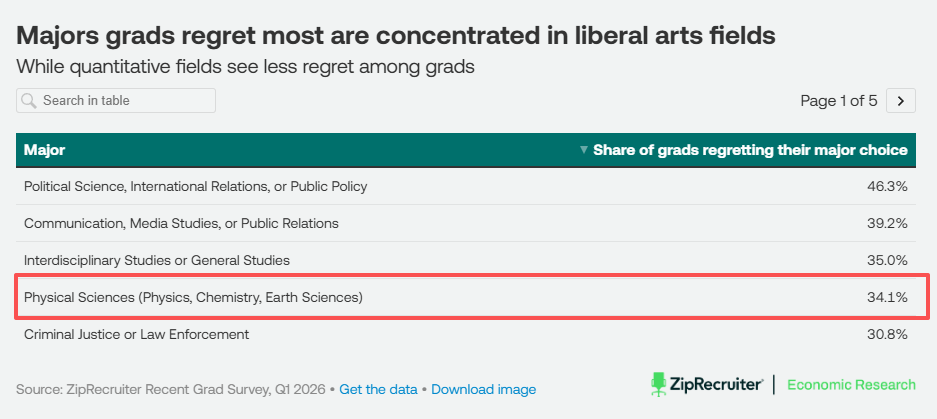Image resolution: width=937 pixels, height=419 pixels.
Task: Select the highlighted Physical Sciences row
Action: click(x=472, y=297)
